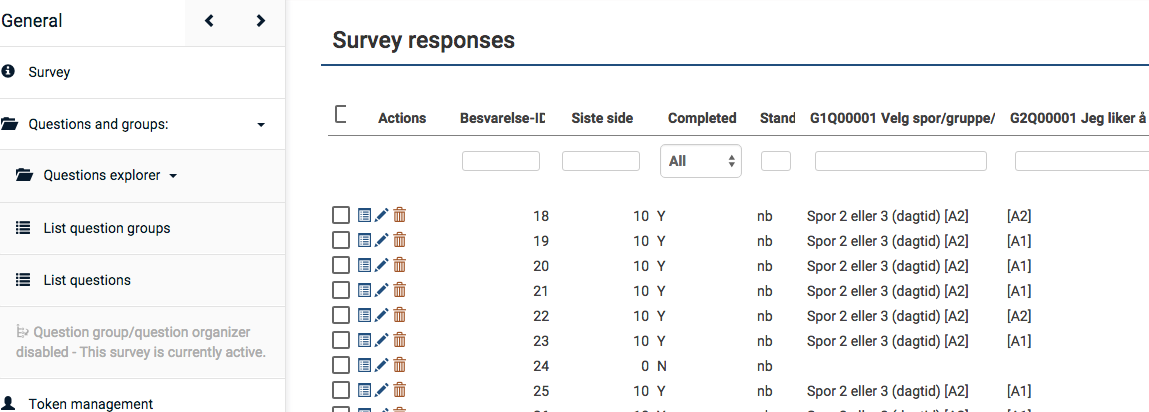Click view details icon for response 18
This screenshot has height=412, width=1149.
(x=364, y=215)
